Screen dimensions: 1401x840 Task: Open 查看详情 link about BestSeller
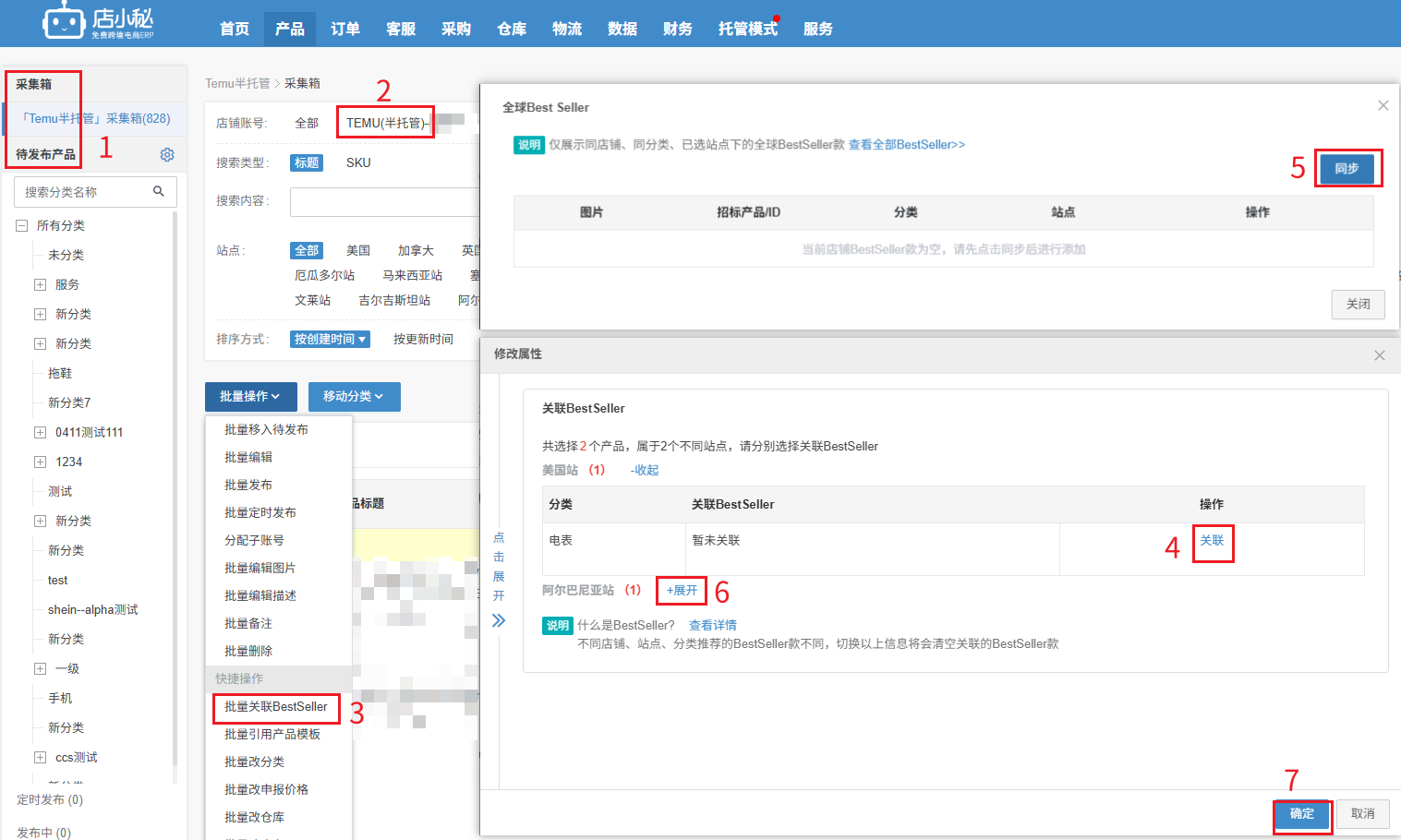coord(713,625)
